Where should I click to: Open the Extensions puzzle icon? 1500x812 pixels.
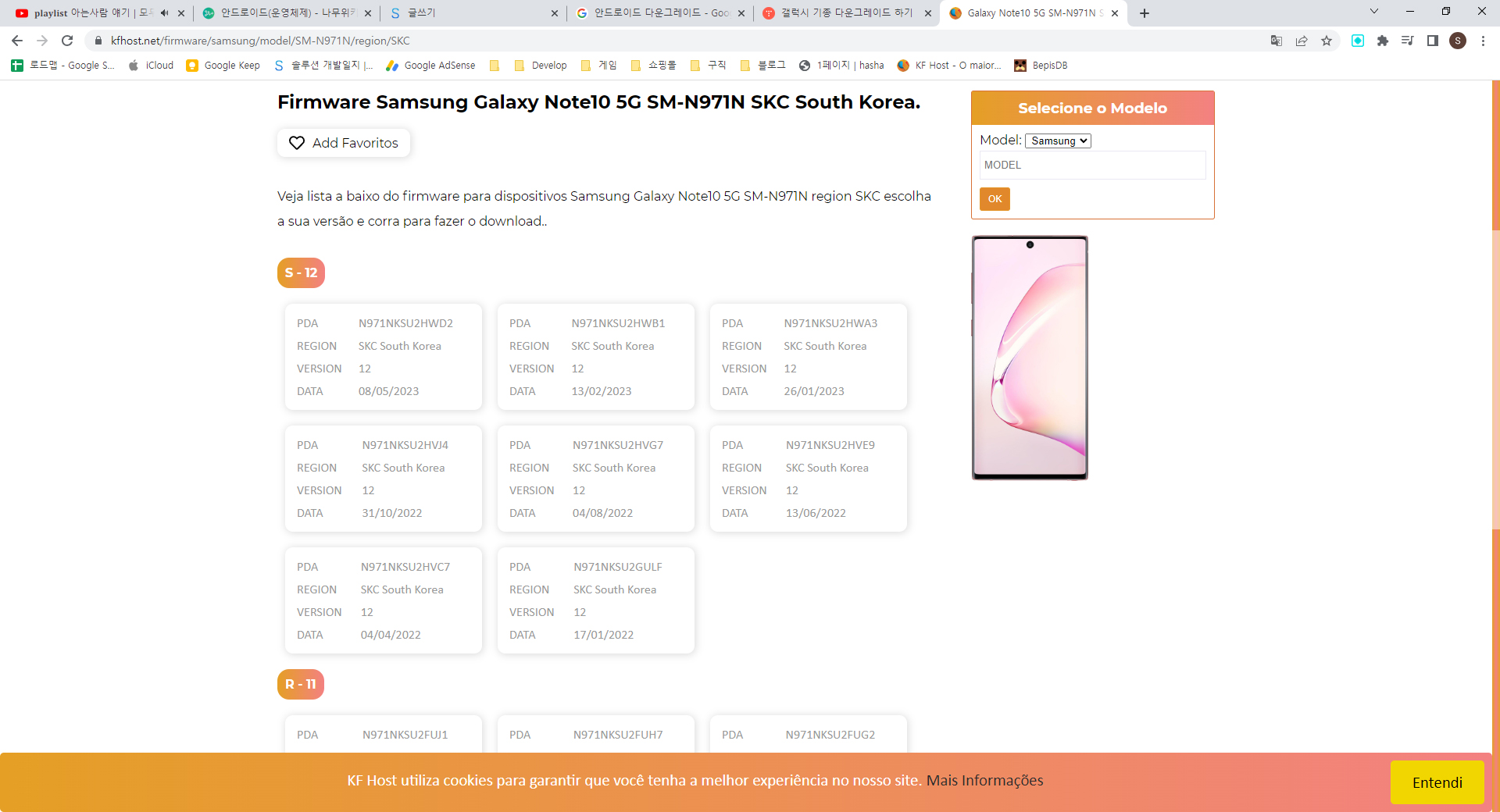[x=1383, y=41]
